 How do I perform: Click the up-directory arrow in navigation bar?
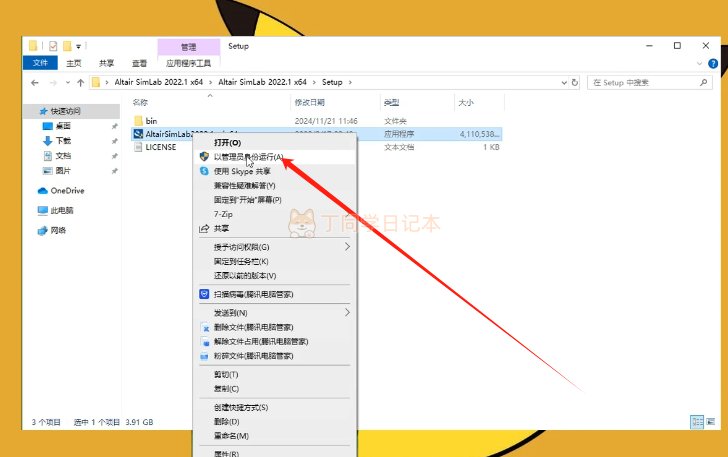tap(79, 82)
